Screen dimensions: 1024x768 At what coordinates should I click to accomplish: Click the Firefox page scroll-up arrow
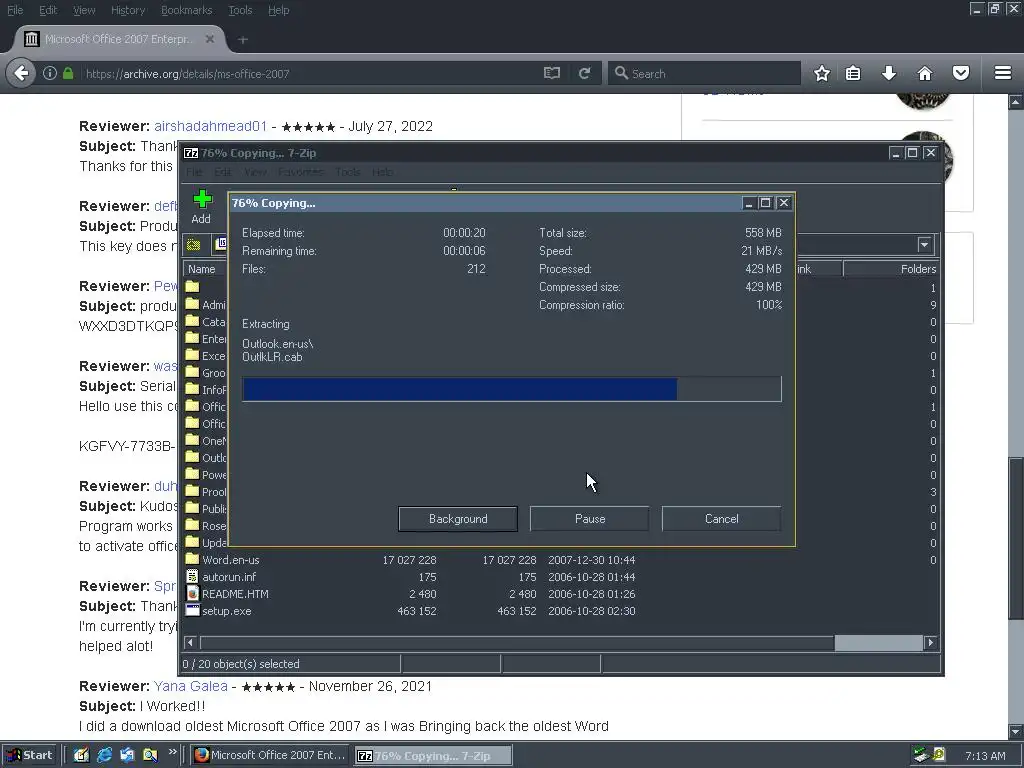click(1016, 102)
